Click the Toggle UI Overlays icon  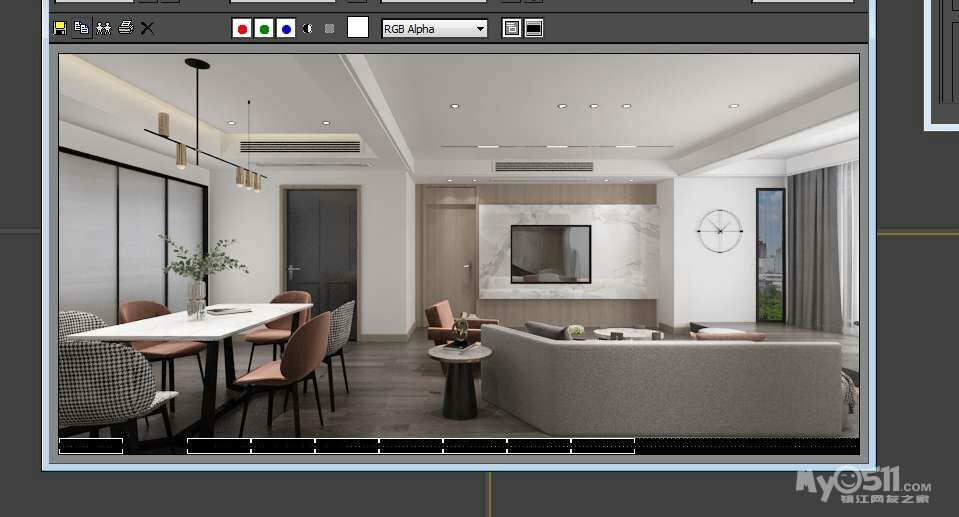point(512,28)
